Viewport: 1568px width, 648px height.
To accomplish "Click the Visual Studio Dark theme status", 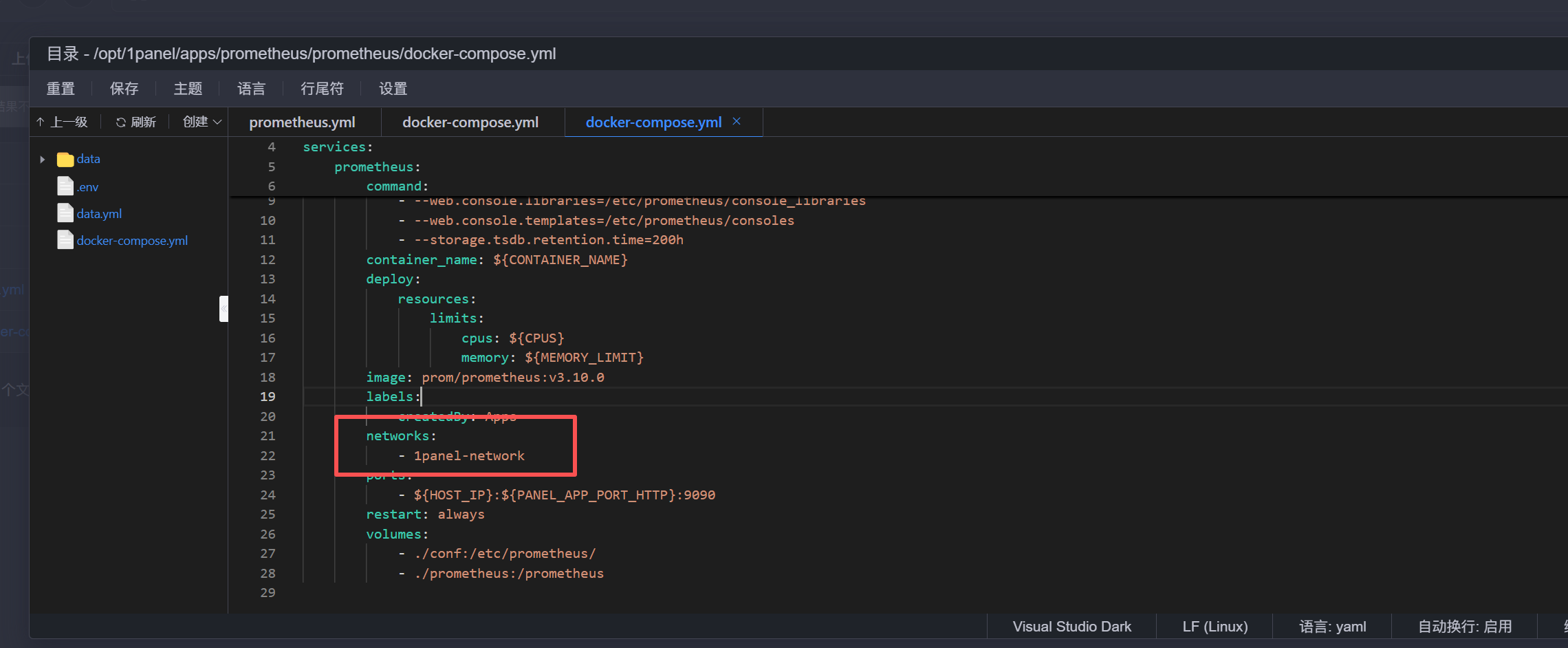I will (1071, 627).
